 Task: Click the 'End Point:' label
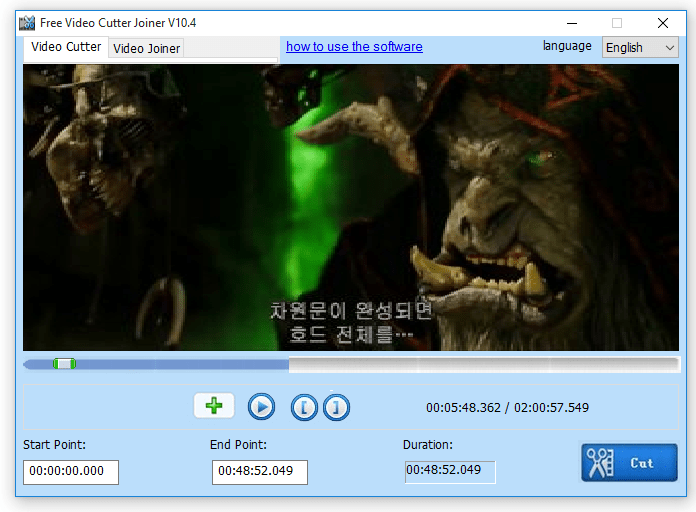(238, 445)
